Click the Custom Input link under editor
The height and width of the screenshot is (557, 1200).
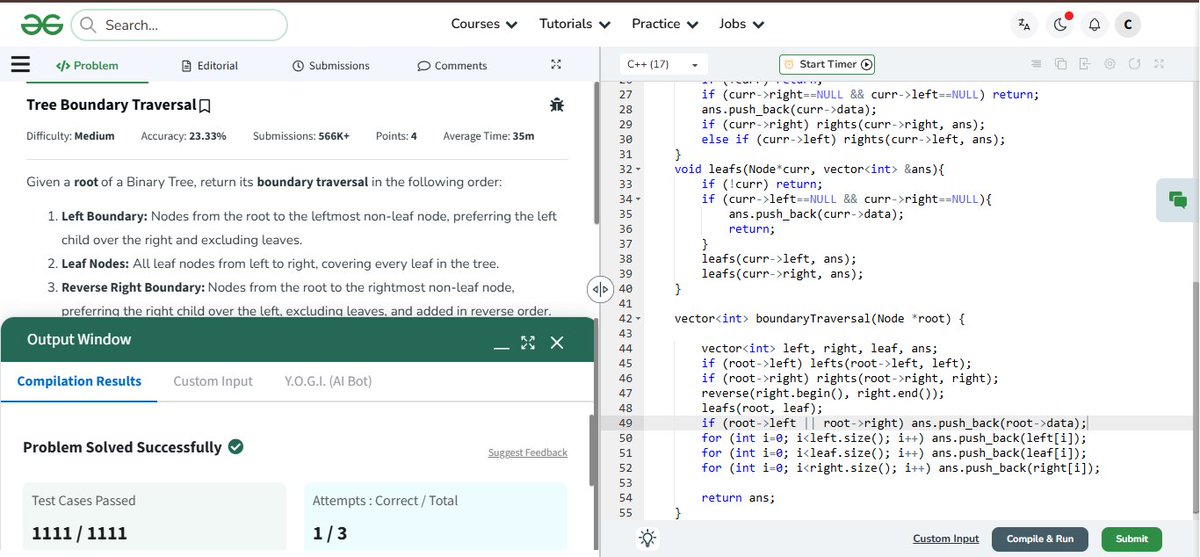tap(945, 539)
